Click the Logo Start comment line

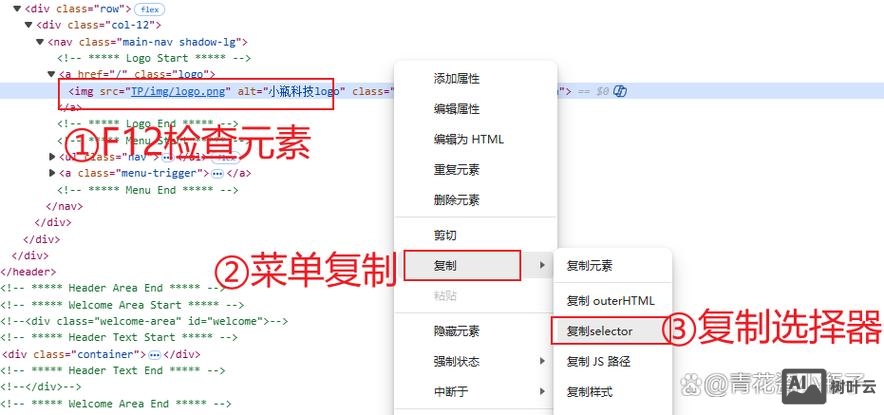154,58
